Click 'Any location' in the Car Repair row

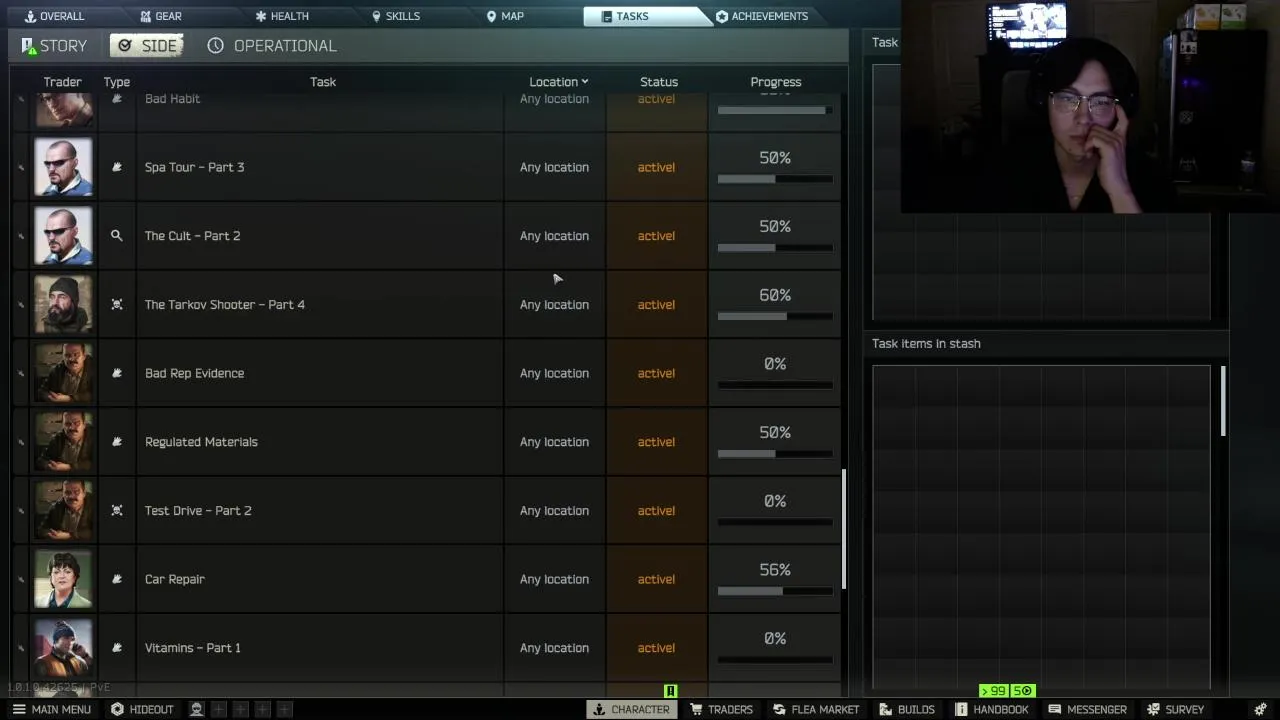point(554,579)
